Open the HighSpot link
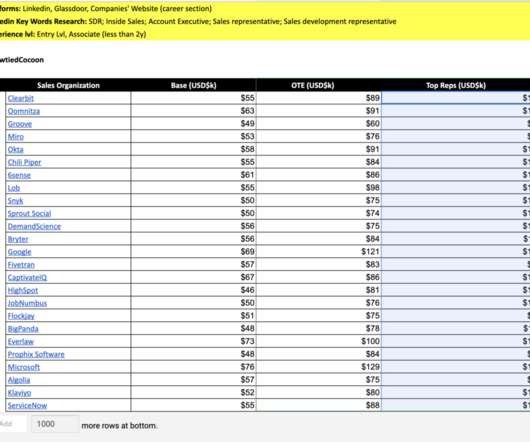The image size is (530, 442). [x=23, y=290]
